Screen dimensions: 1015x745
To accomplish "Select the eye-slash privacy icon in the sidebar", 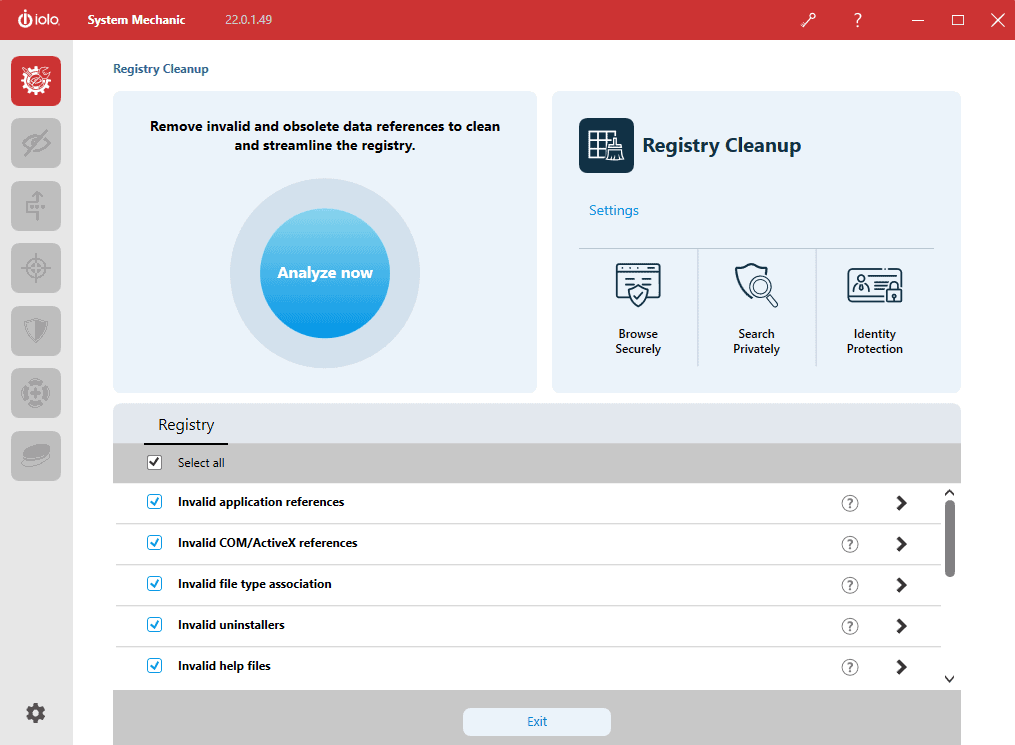I will 35,143.
